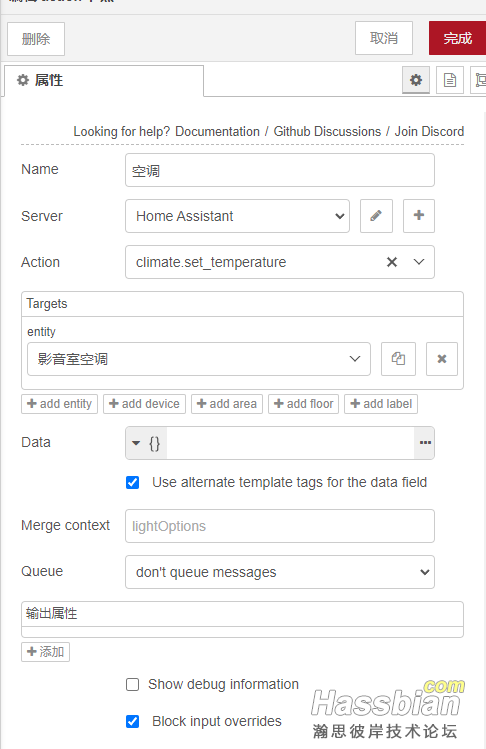Viewport: 486px width, 749px height.
Task: Select the 属性 tab
Action: 104,81
